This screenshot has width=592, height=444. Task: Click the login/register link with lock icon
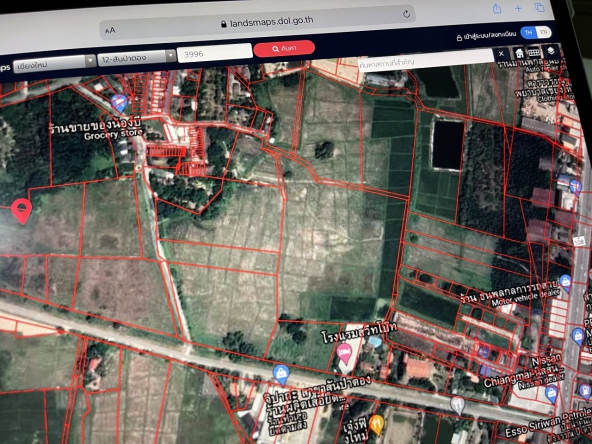tap(486, 35)
